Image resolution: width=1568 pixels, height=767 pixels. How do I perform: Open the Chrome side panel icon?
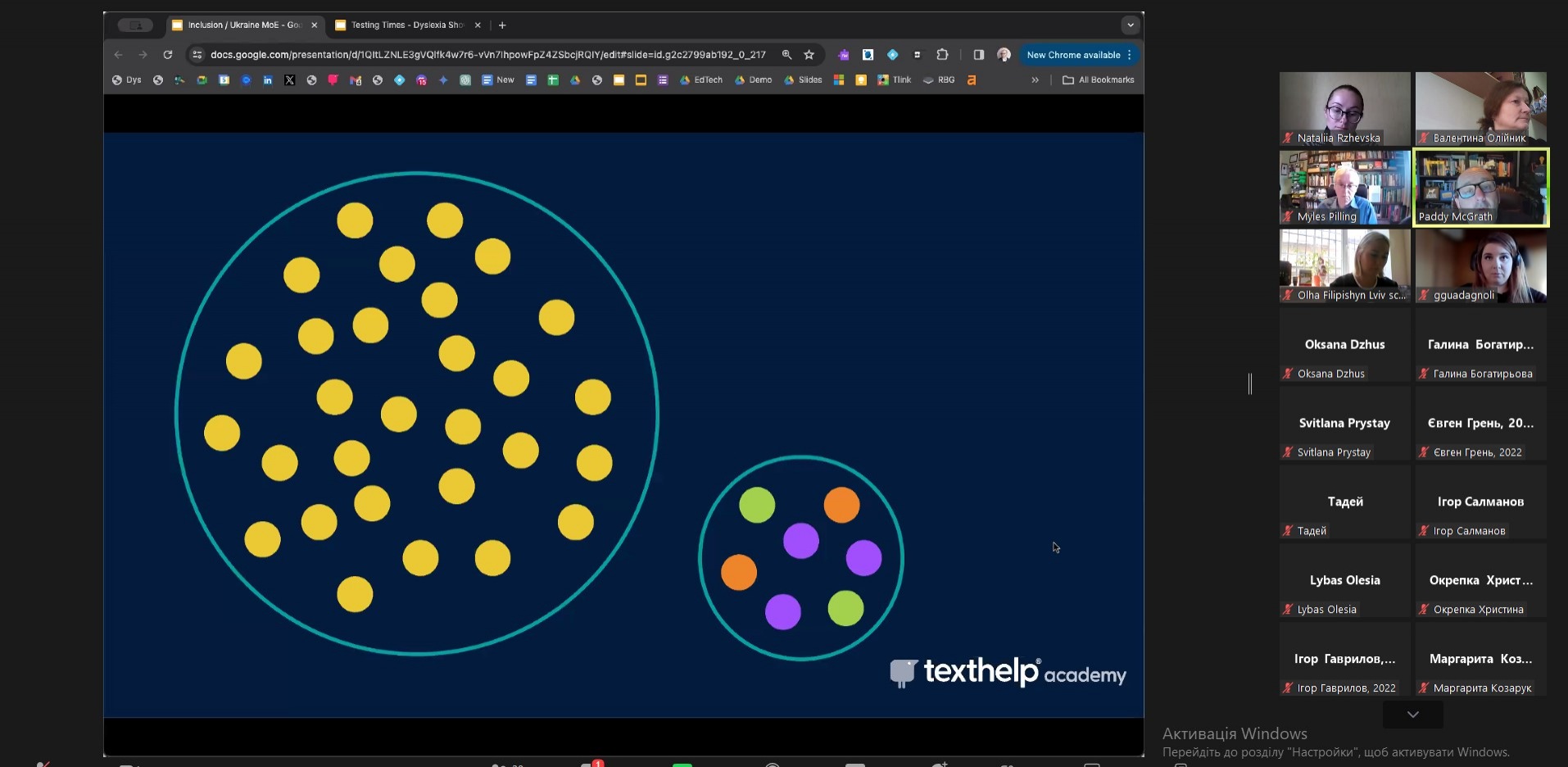tap(978, 55)
